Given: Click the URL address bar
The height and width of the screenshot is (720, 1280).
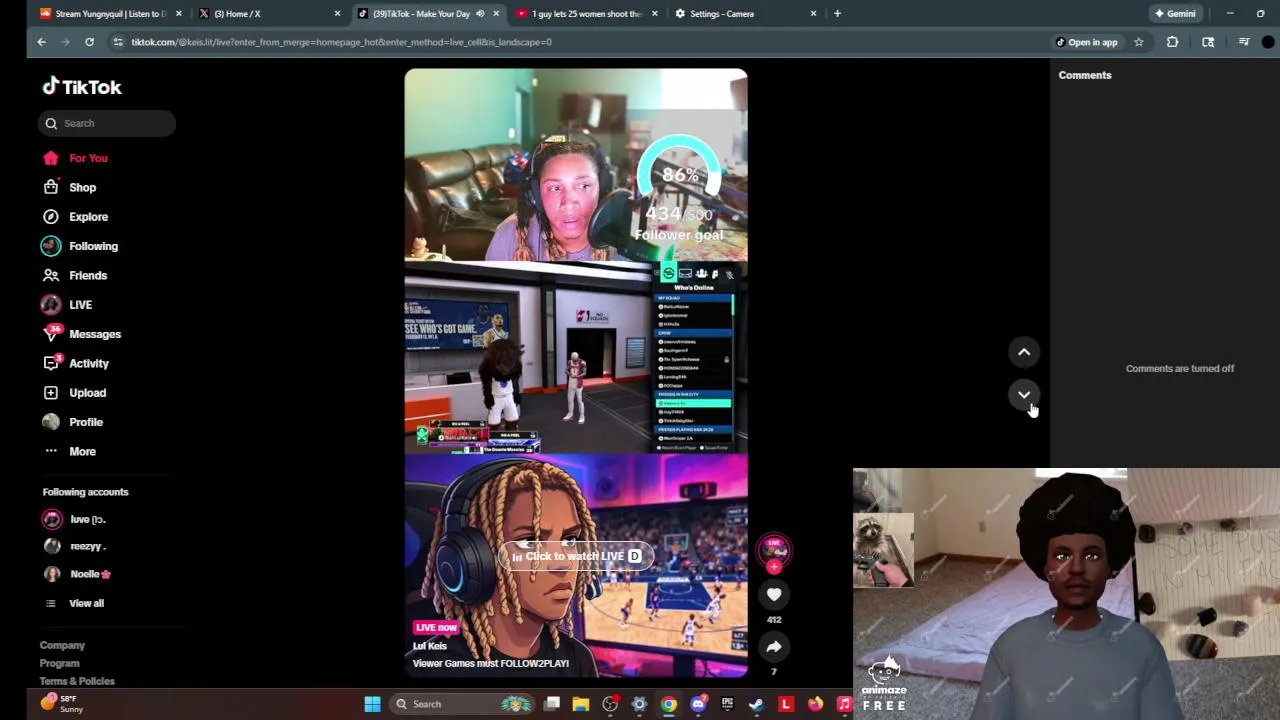Looking at the screenshot, I should [x=580, y=42].
